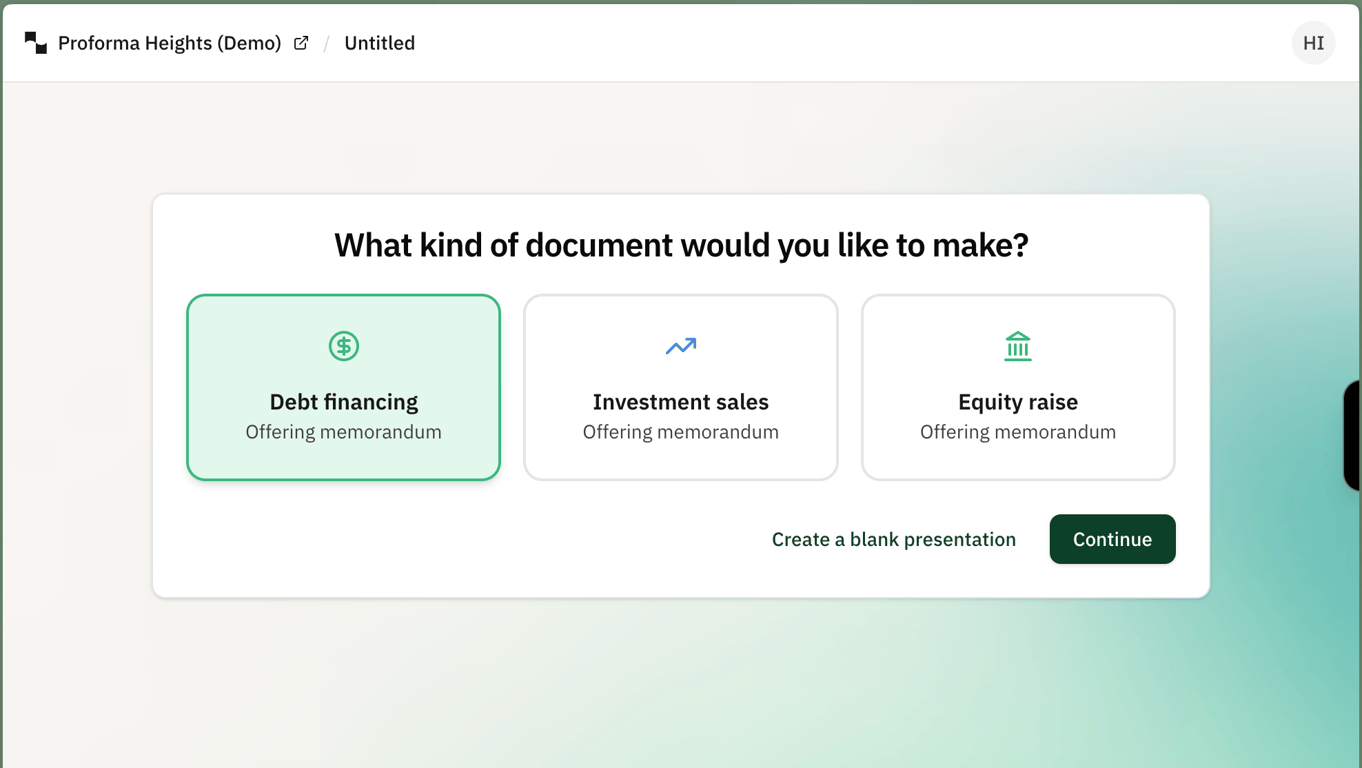Click the Proforma logo in the top-left corner
This screenshot has height=768, width=1362.
pos(36,42)
